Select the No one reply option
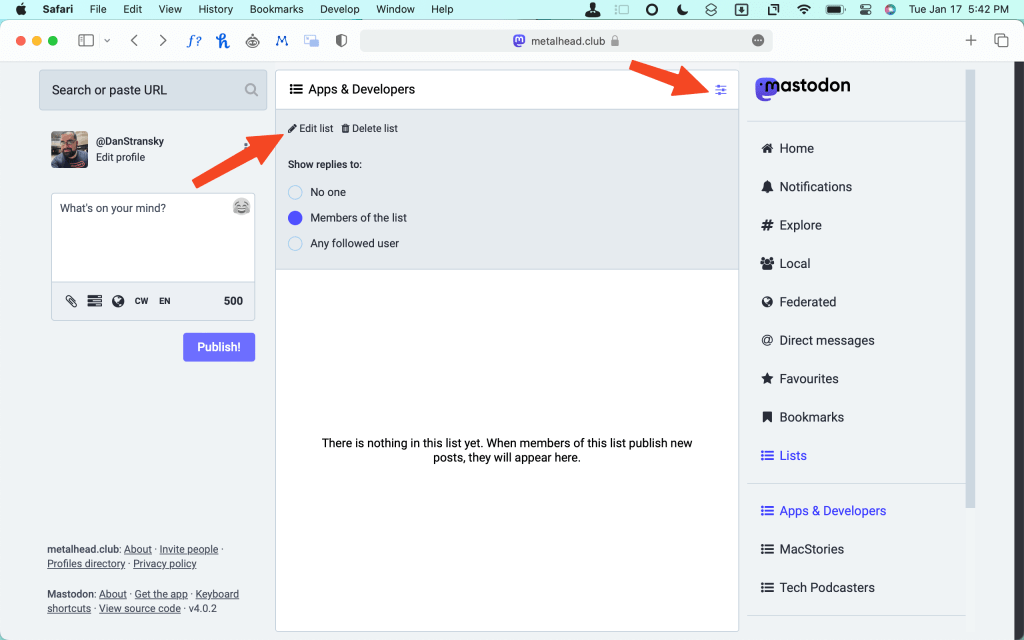 coord(295,191)
